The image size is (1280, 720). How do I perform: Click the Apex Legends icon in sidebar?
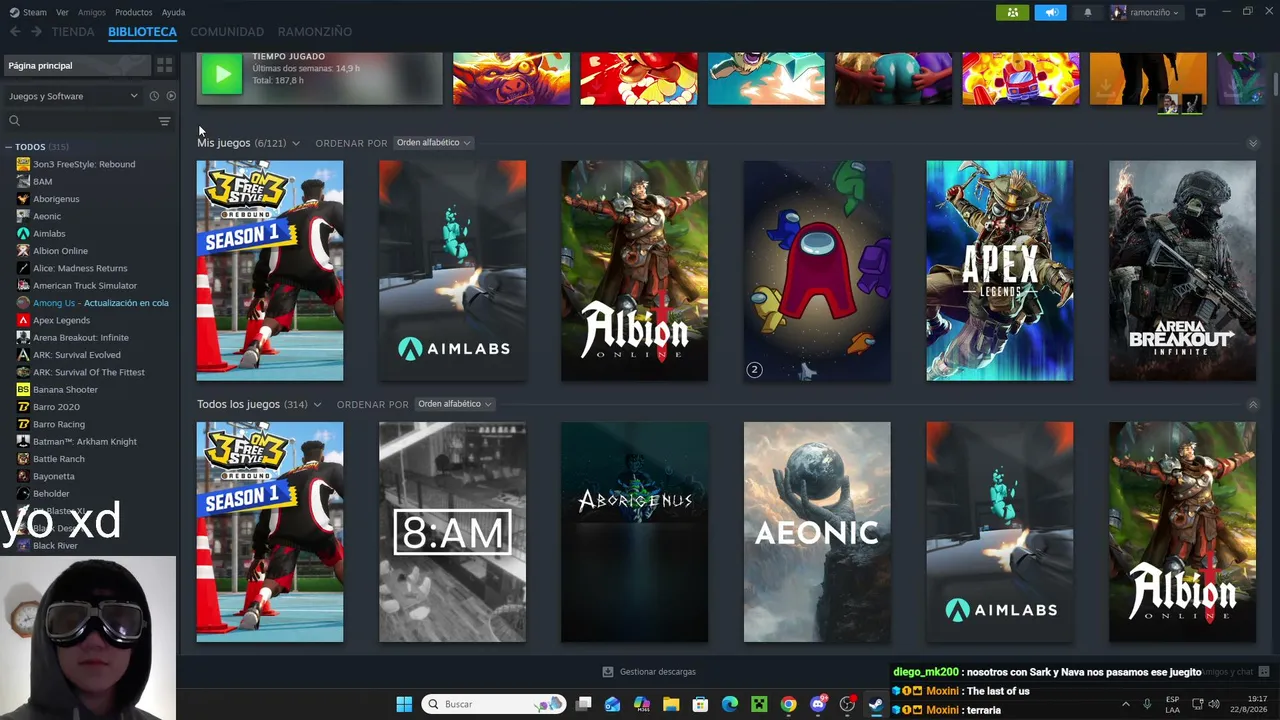(x=23, y=320)
